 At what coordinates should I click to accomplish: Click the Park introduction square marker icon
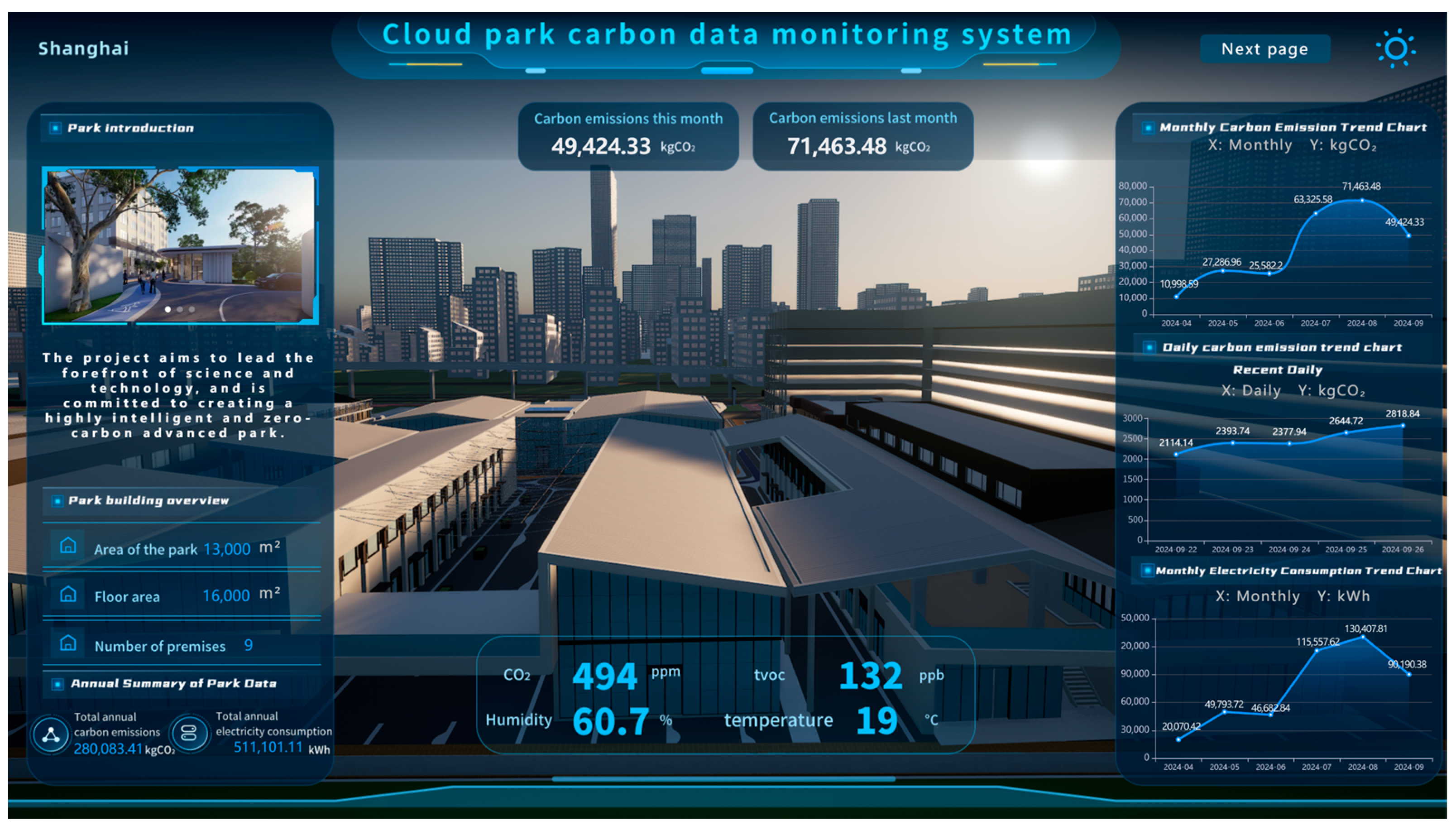pos(55,128)
